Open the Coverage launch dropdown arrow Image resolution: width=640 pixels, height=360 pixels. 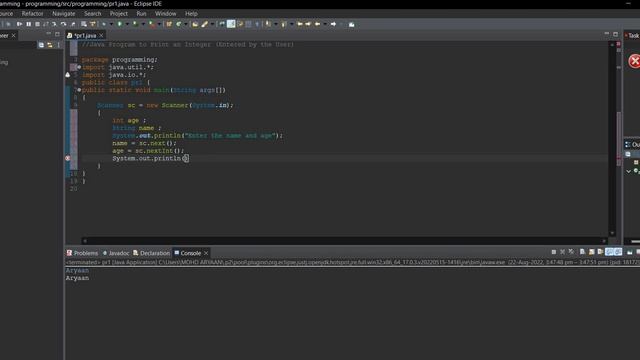[x=143, y=24]
